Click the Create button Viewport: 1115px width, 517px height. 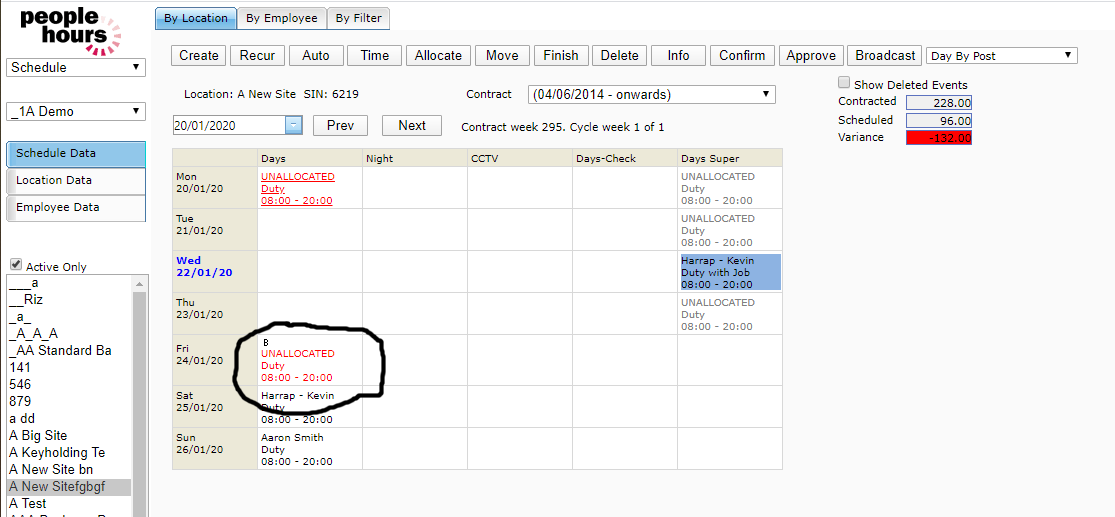pos(199,56)
